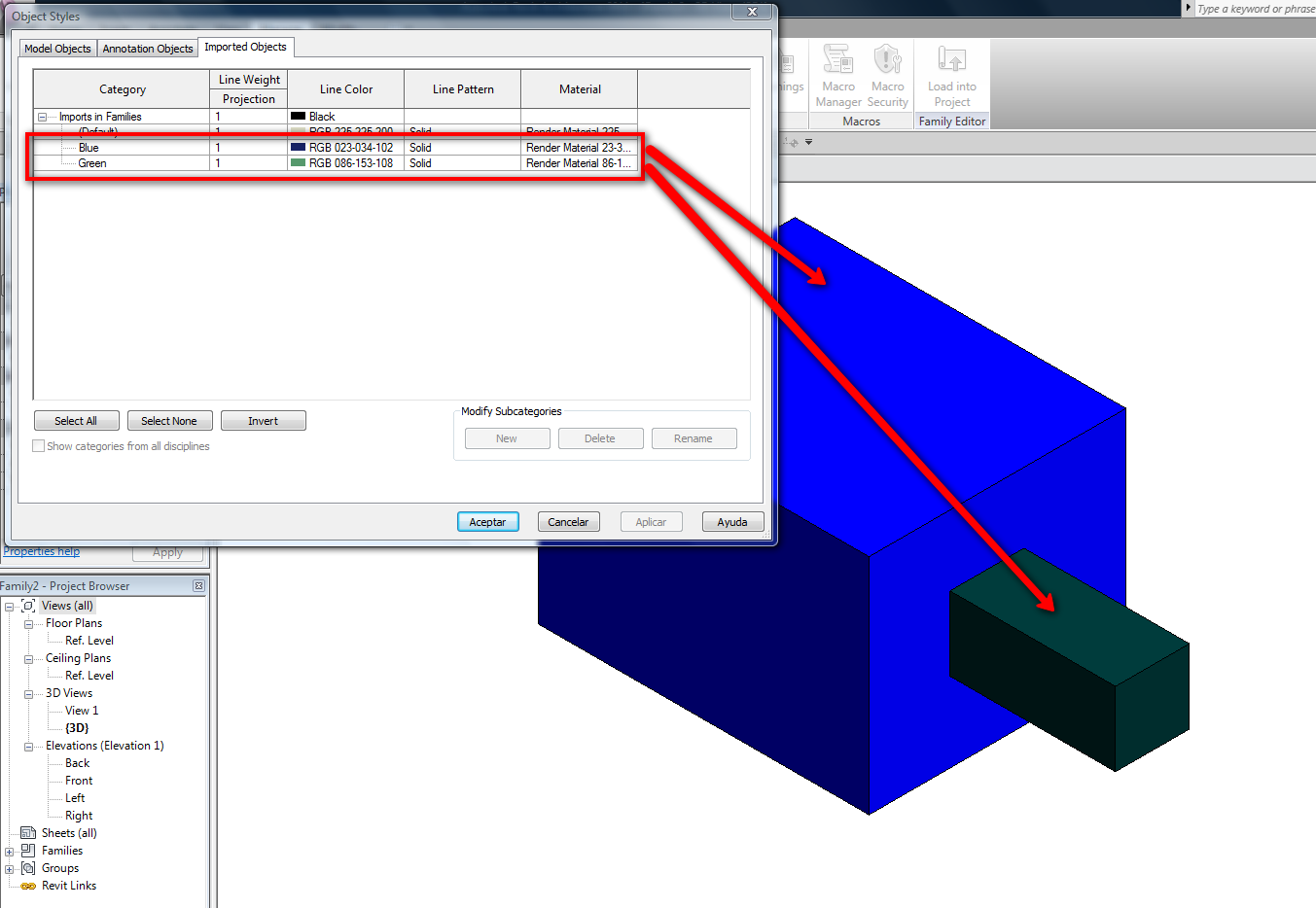Select the Imported Objects tab
This screenshot has width=1316, height=908.
(x=245, y=47)
